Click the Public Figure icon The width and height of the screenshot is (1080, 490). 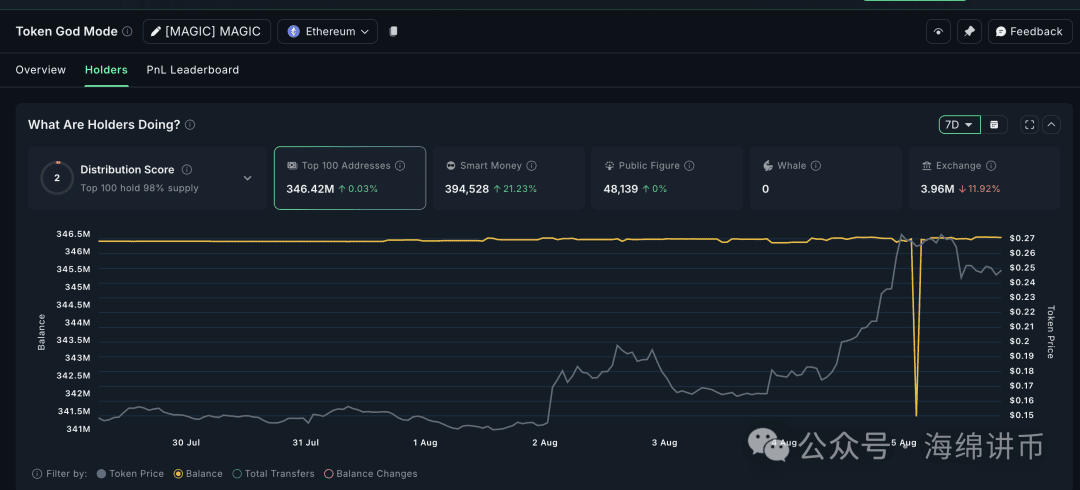point(609,166)
